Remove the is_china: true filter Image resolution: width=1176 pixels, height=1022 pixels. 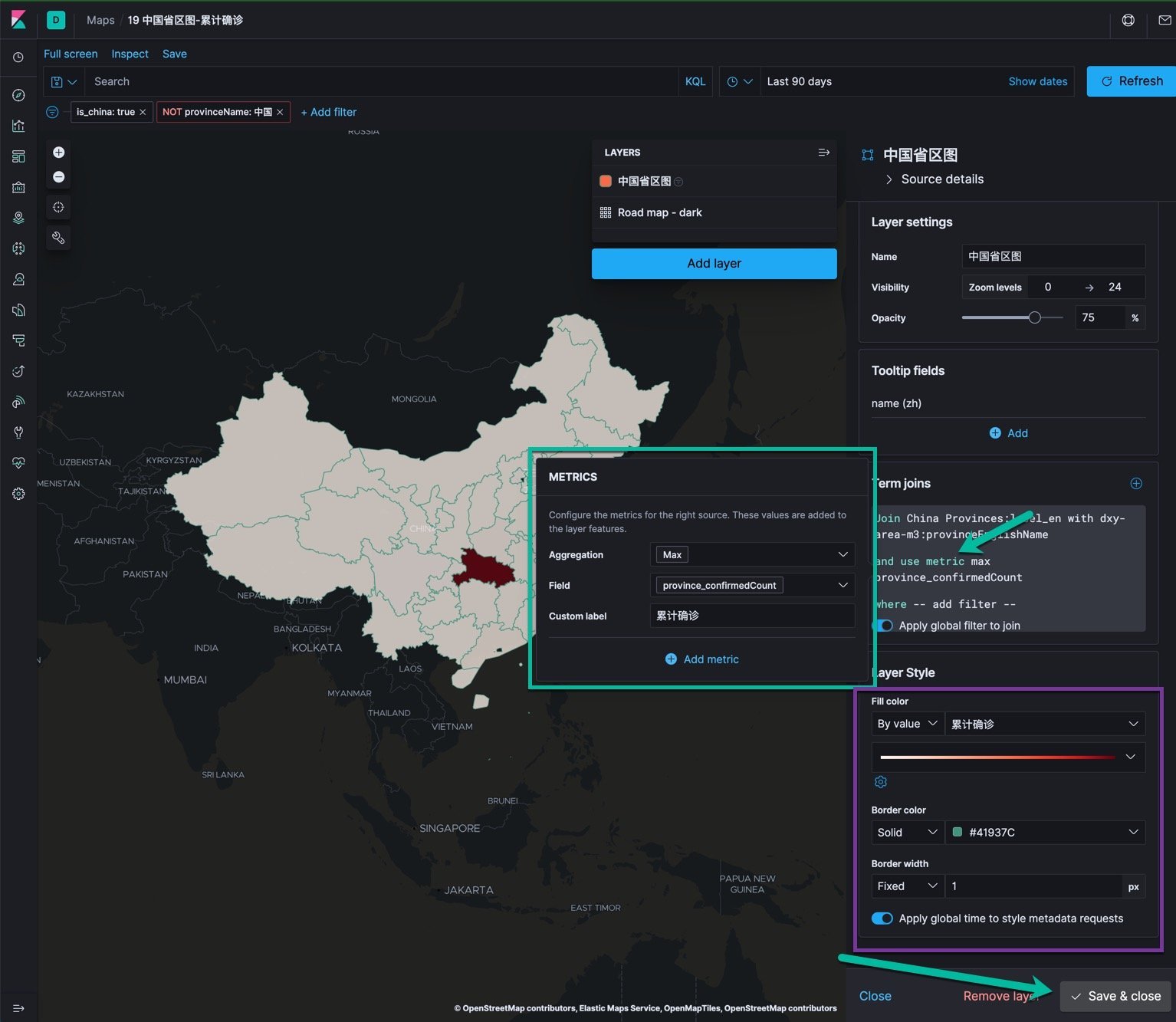click(143, 112)
